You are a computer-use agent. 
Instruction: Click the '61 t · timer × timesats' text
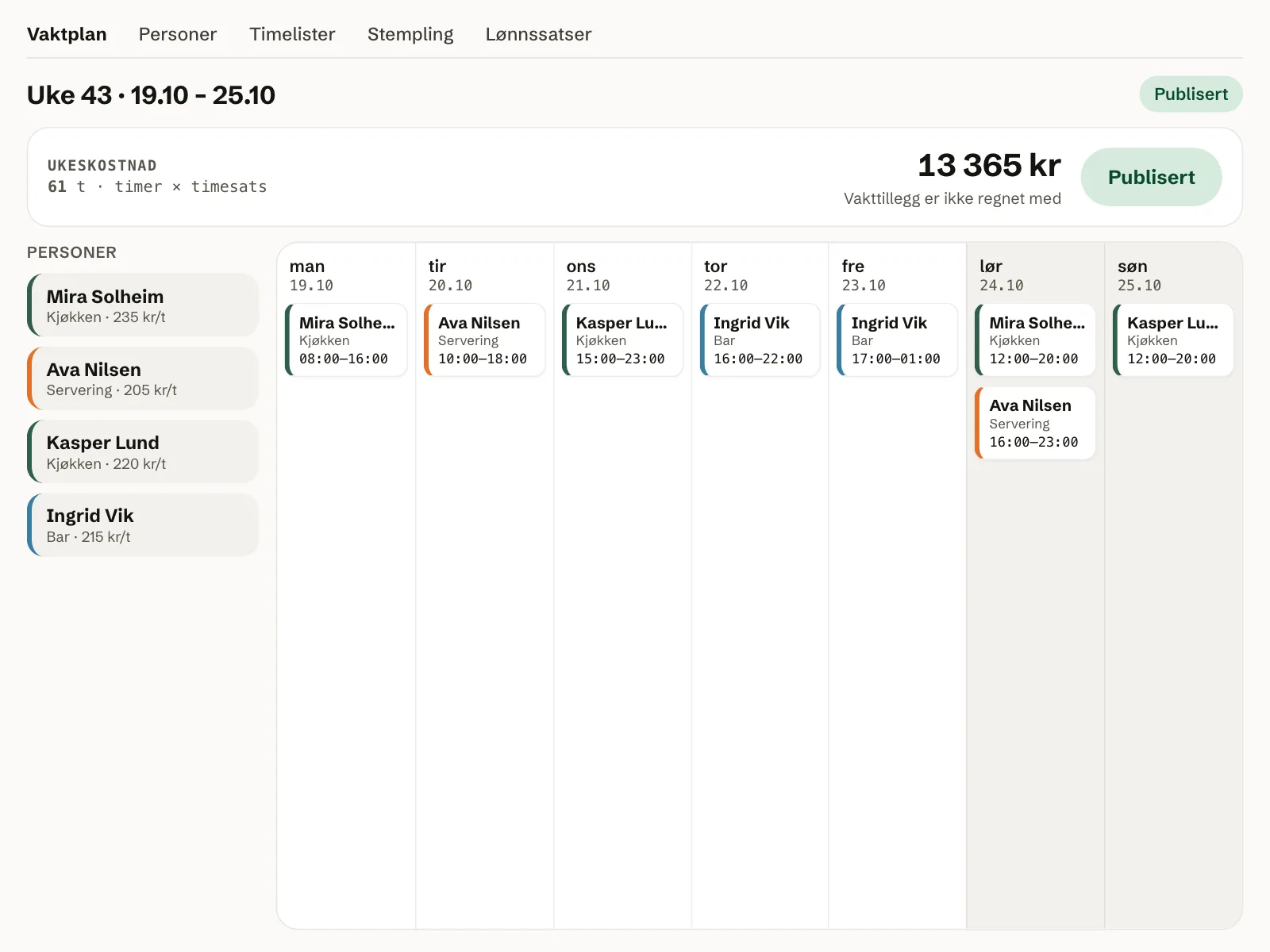point(157,186)
